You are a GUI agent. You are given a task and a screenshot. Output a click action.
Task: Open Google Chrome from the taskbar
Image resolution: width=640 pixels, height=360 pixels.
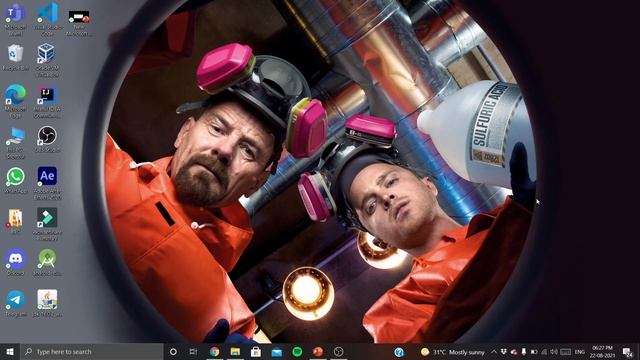214,351
